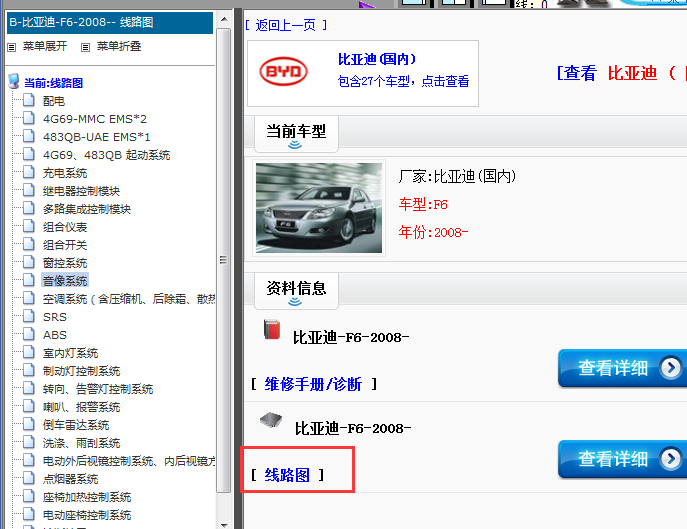Open 菜单展开 to expand the menu
The width and height of the screenshot is (687, 529).
click(45, 46)
